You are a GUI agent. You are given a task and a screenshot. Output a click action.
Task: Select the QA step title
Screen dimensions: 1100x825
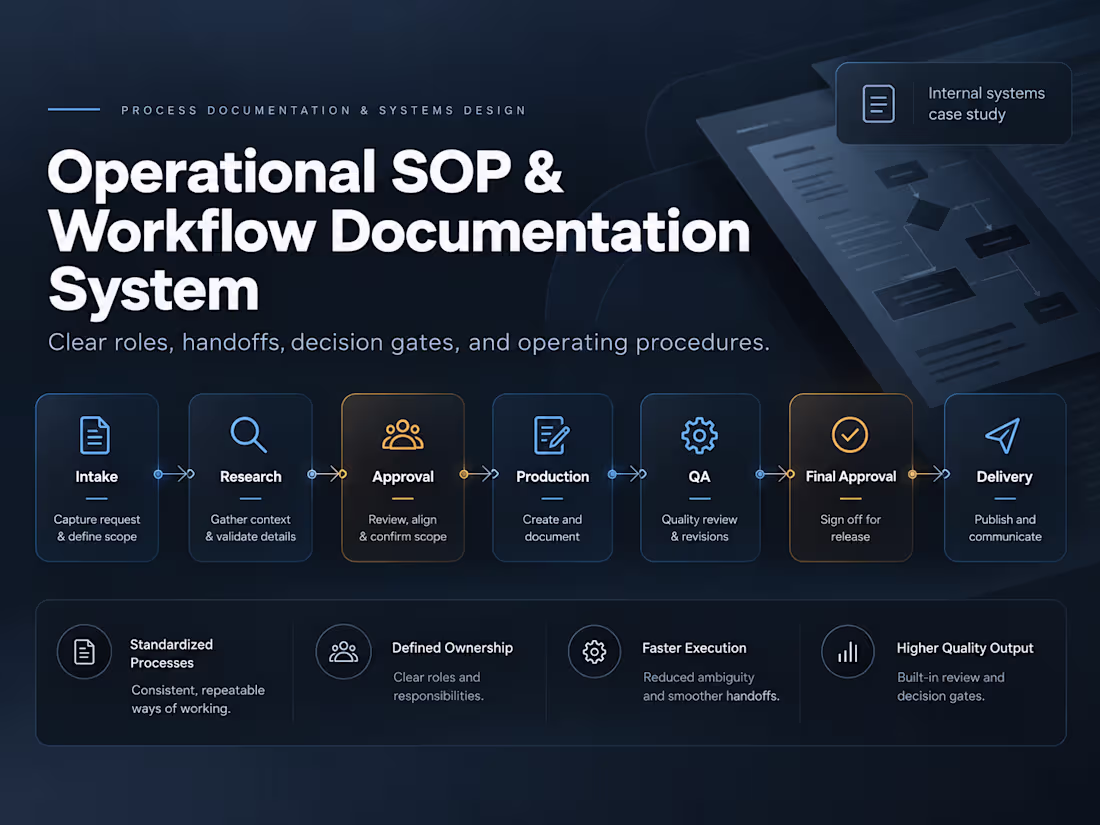699,477
